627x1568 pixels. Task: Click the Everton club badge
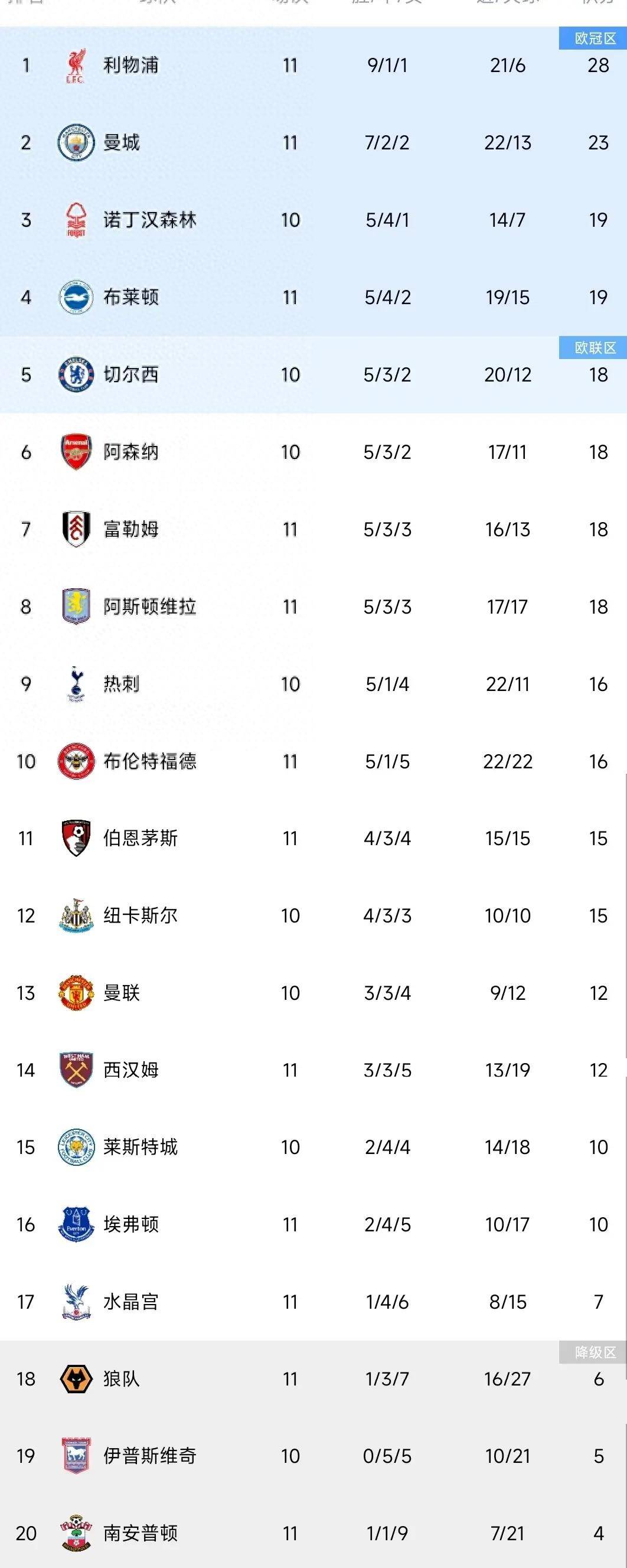tap(76, 1223)
